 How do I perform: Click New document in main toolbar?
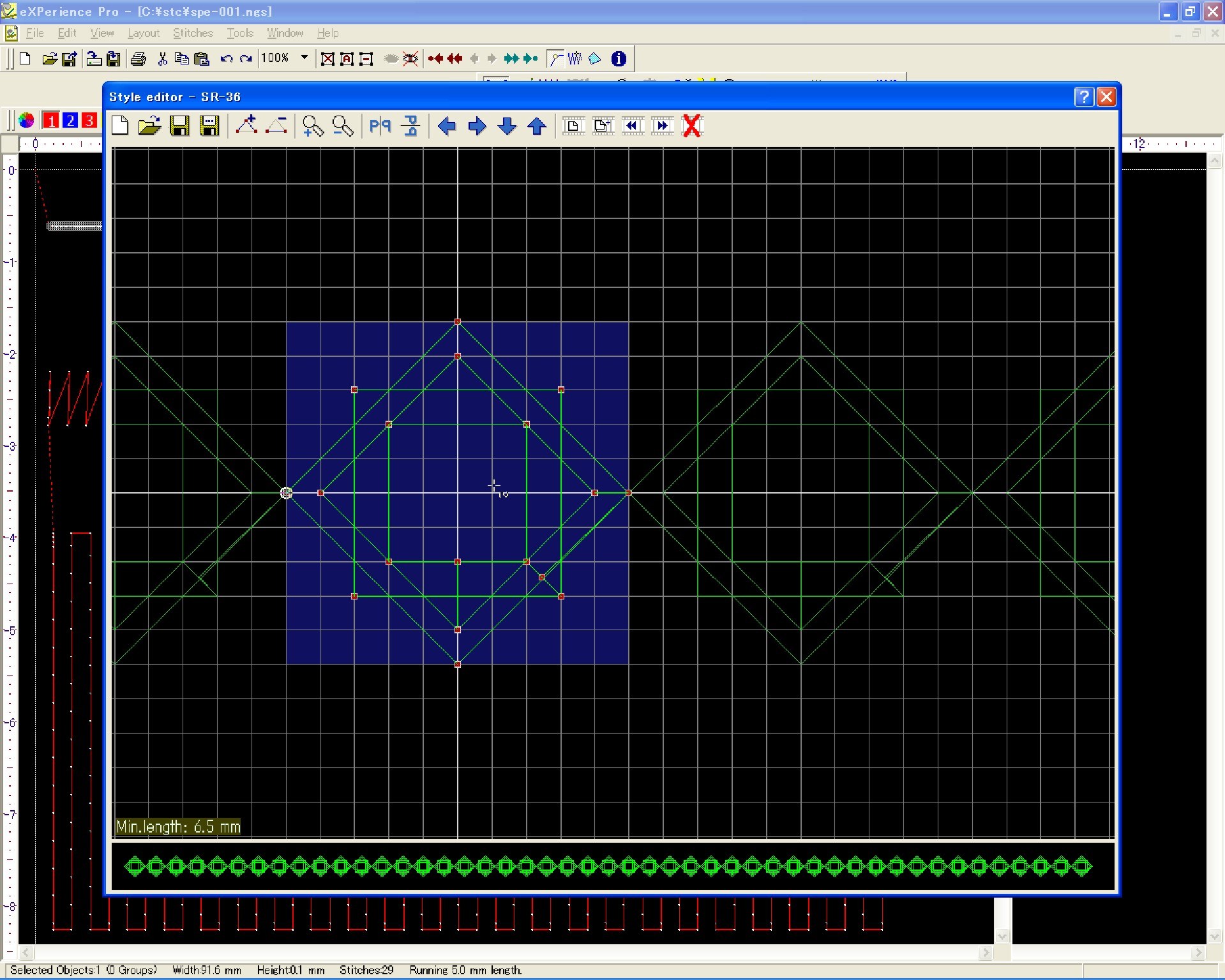click(26, 59)
